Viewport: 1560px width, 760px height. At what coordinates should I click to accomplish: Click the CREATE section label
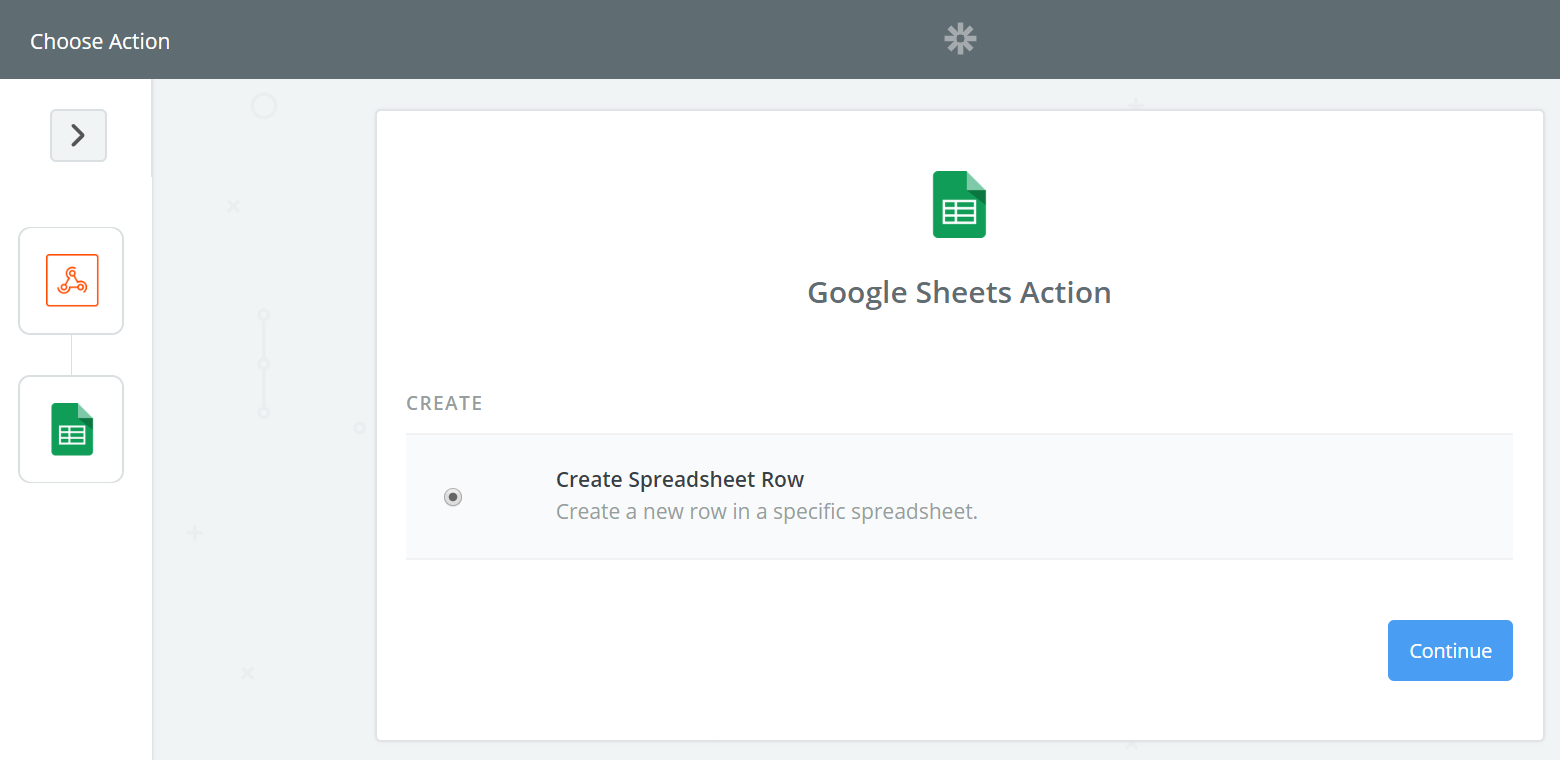click(x=444, y=403)
